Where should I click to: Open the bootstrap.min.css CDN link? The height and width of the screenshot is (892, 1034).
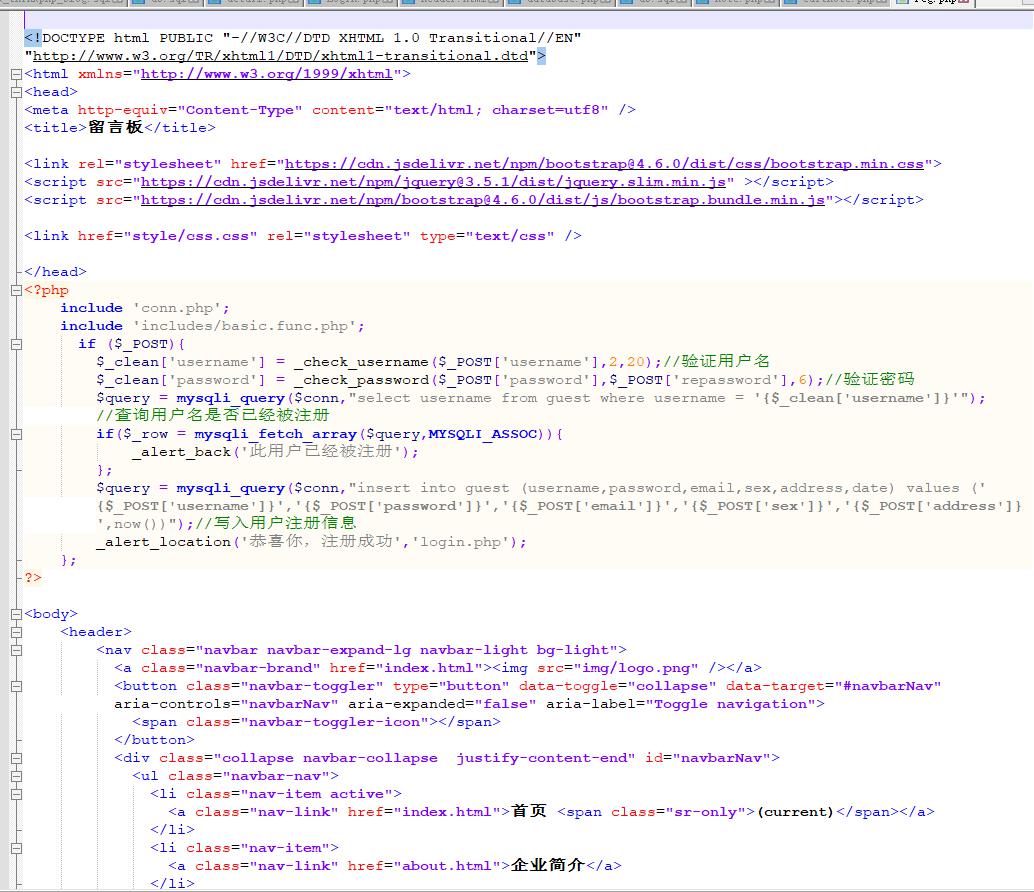click(604, 164)
